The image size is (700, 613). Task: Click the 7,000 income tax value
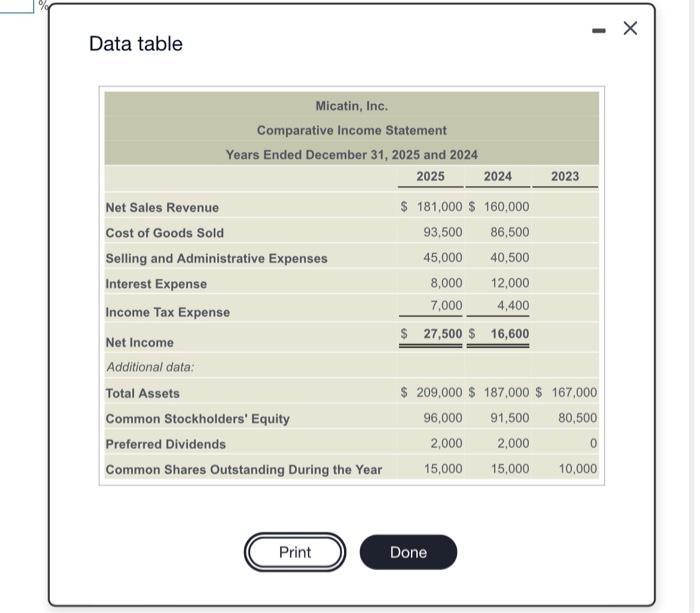coord(446,306)
